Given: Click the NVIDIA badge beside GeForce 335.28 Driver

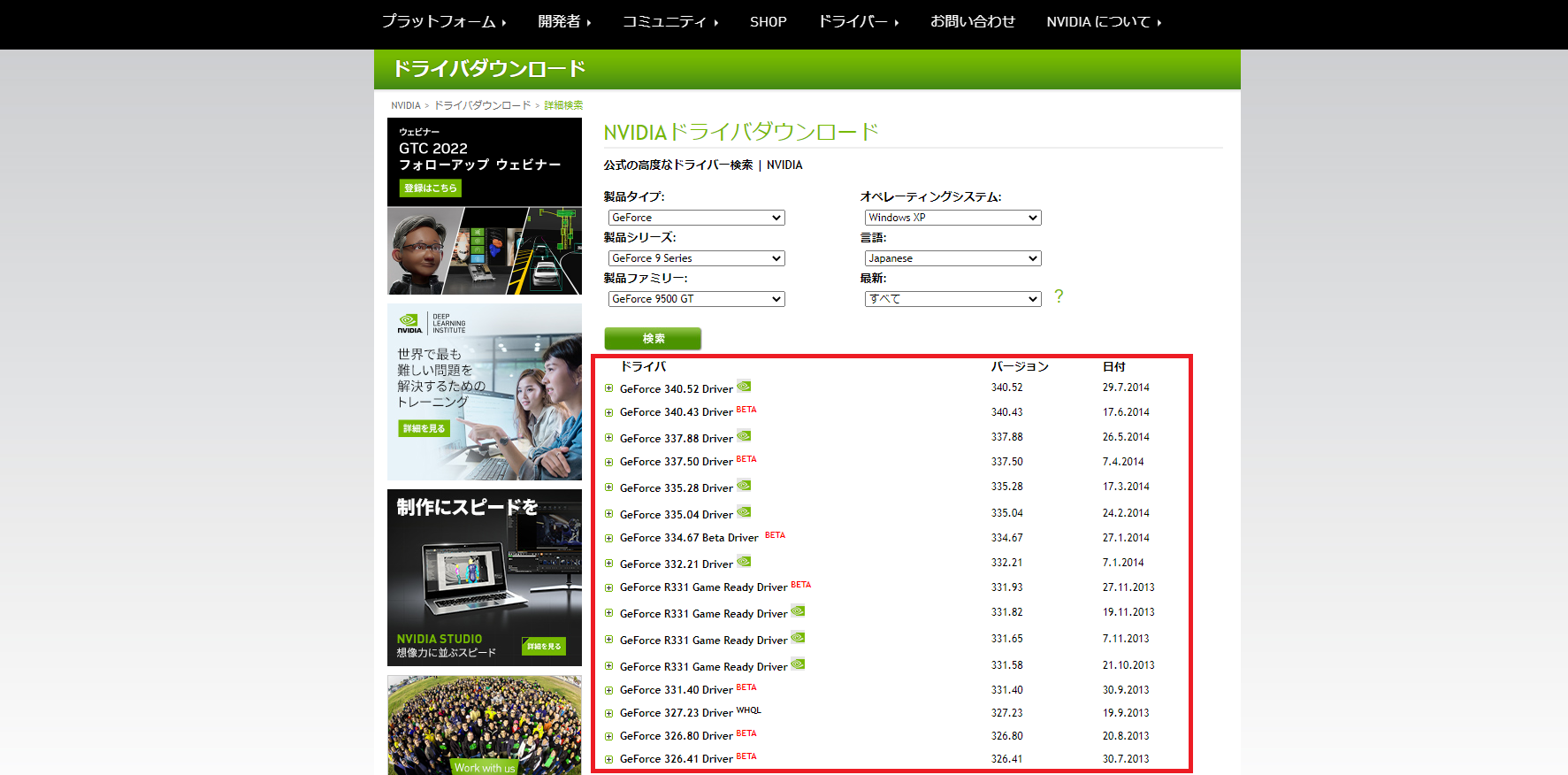Looking at the screenshot, I should [744, 485].
